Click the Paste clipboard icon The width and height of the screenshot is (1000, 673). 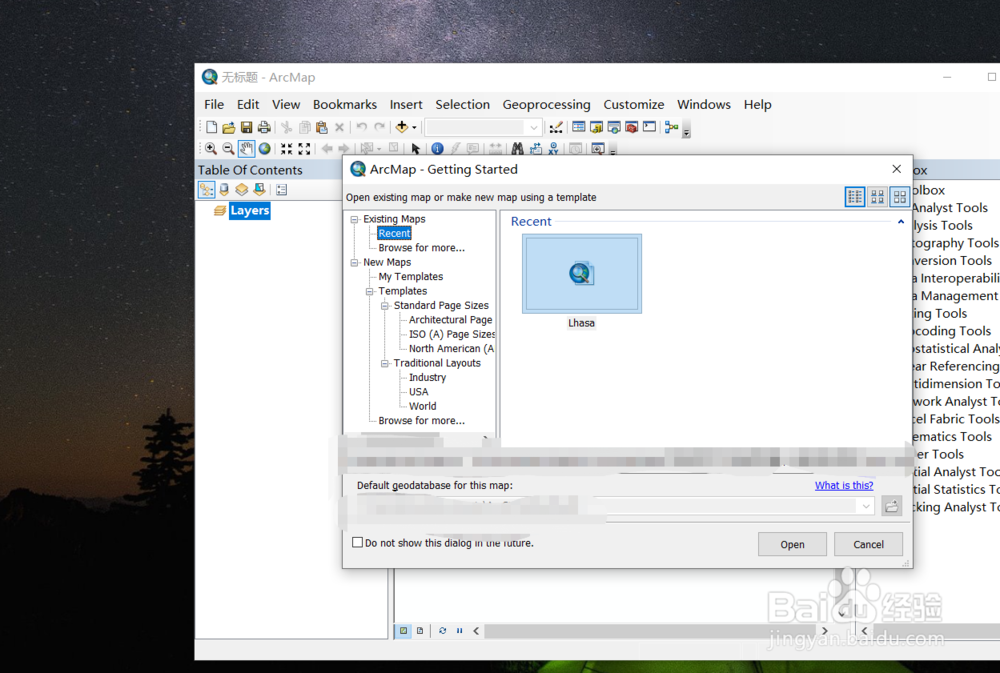[322, 128]
